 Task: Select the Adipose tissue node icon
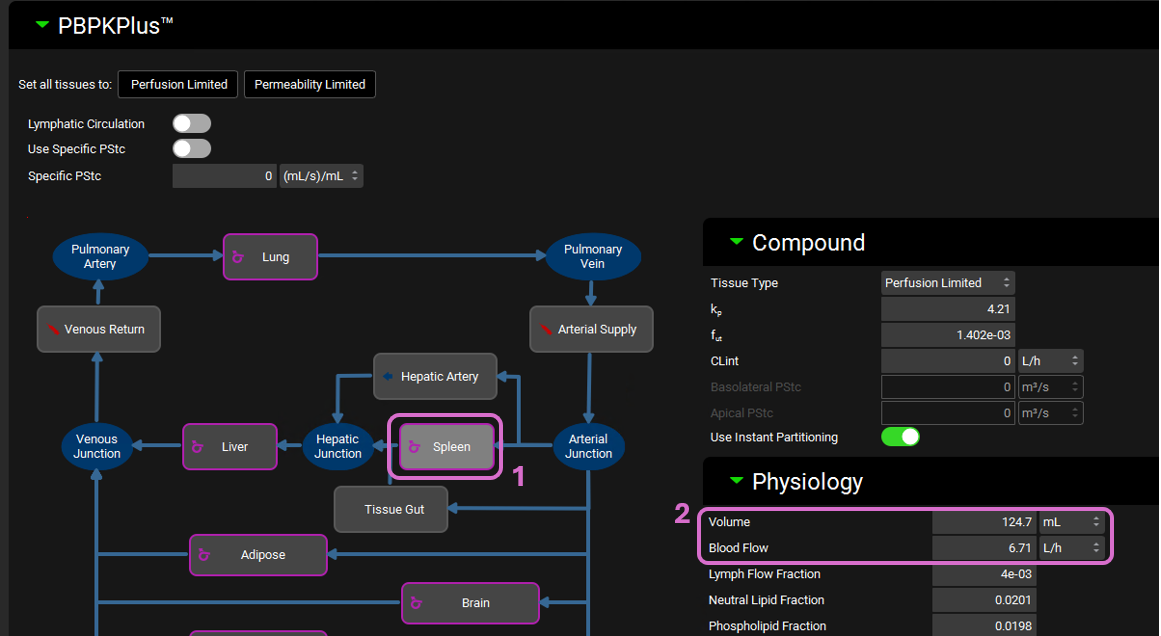click(x=204, y=555)
